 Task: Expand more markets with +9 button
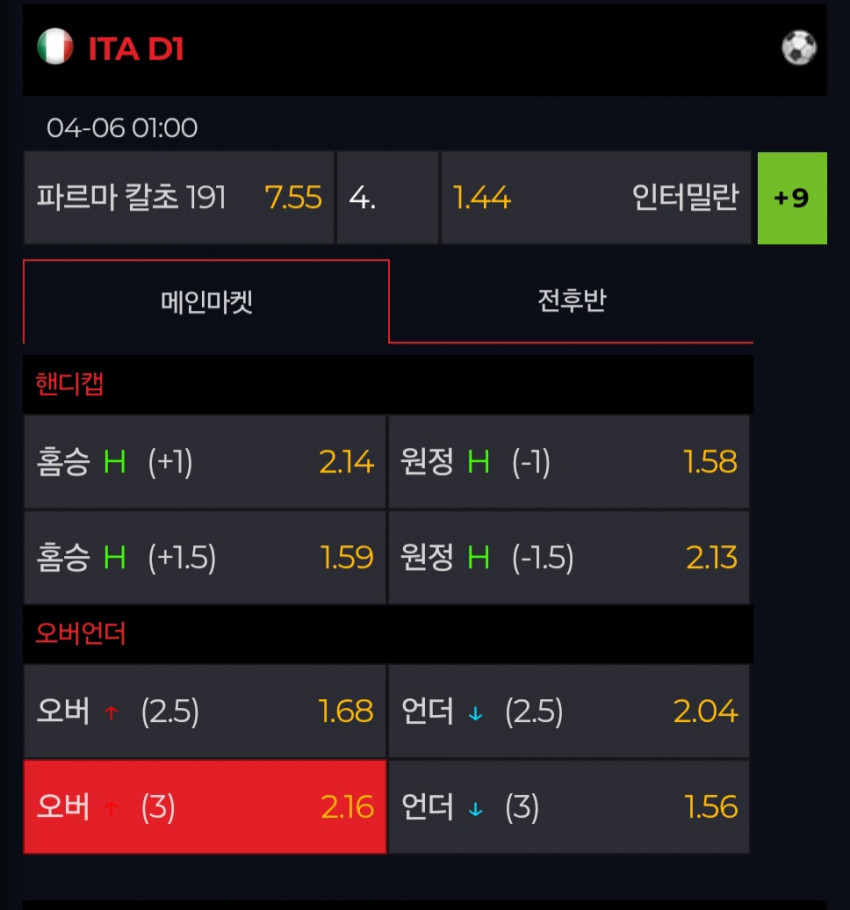pyautogui.click(x=792, y=198)
